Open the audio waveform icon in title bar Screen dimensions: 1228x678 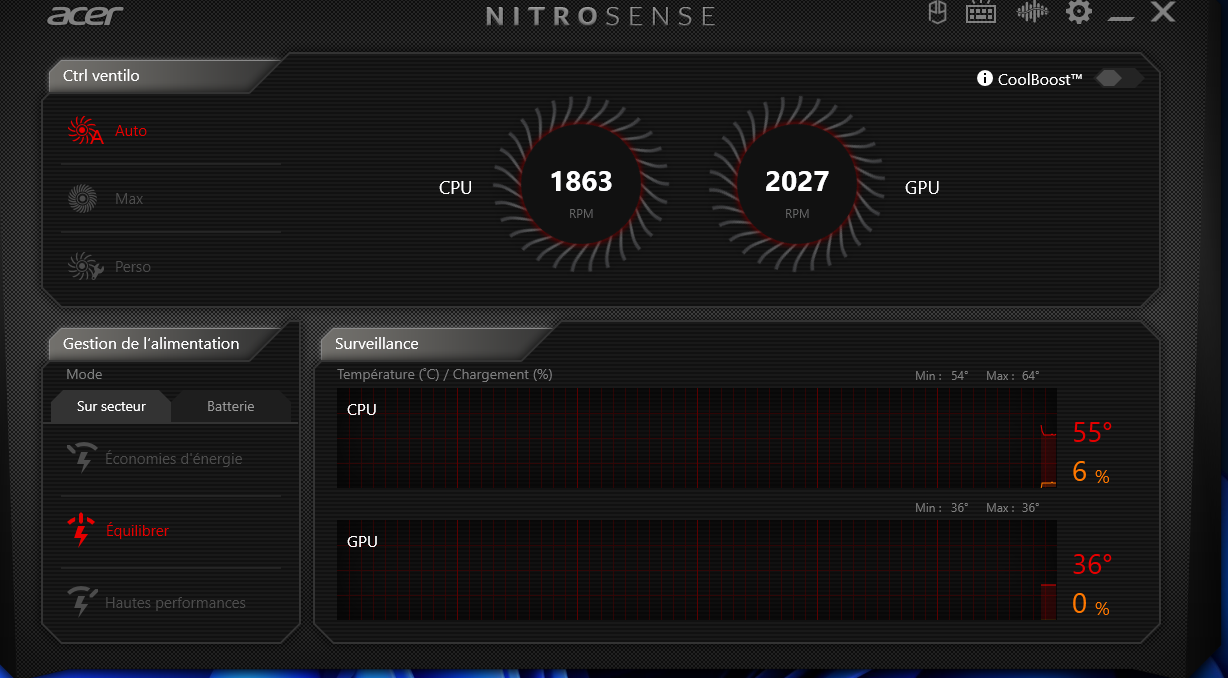pyautogui.click(x=1032, y=12)
